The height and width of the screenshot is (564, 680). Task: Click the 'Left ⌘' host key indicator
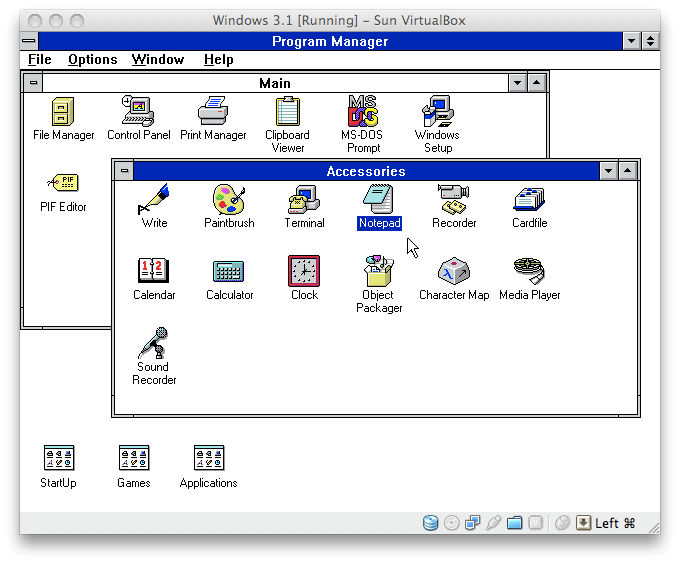[x=615, y=523]
